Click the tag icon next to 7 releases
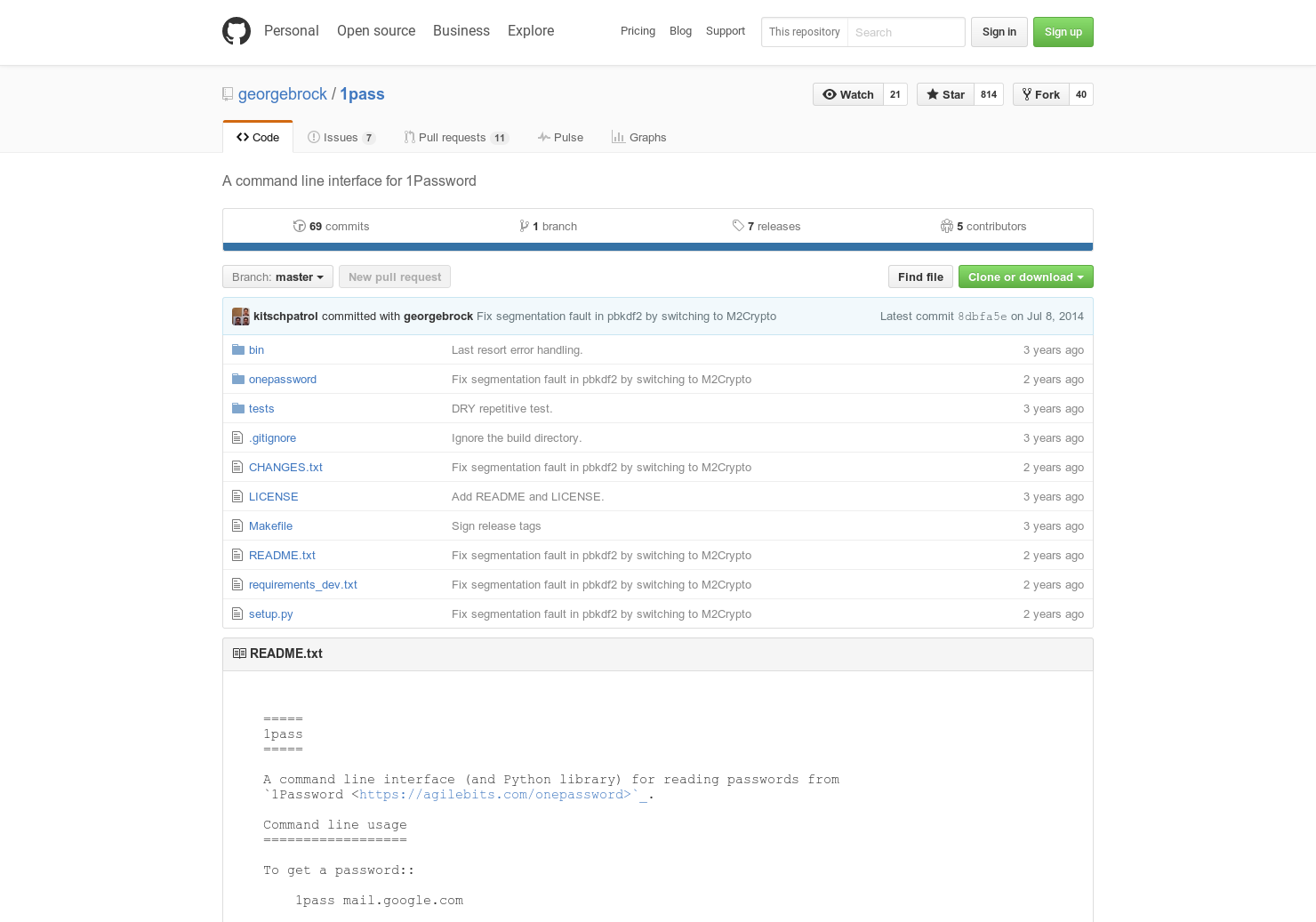Viewport: 1316px width, 922px height. tap(738, 226)
